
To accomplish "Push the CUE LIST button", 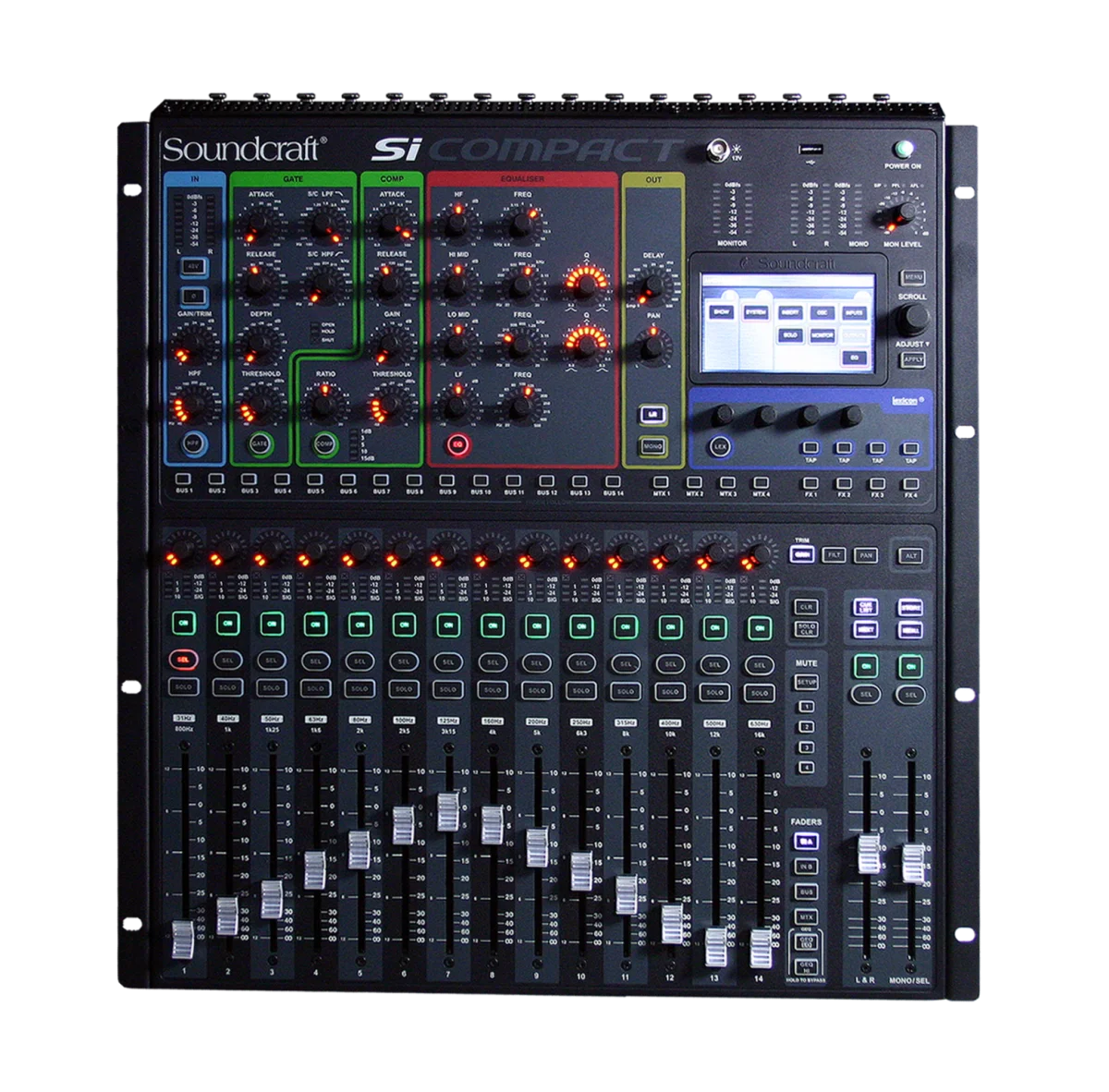I will [866, 608].
